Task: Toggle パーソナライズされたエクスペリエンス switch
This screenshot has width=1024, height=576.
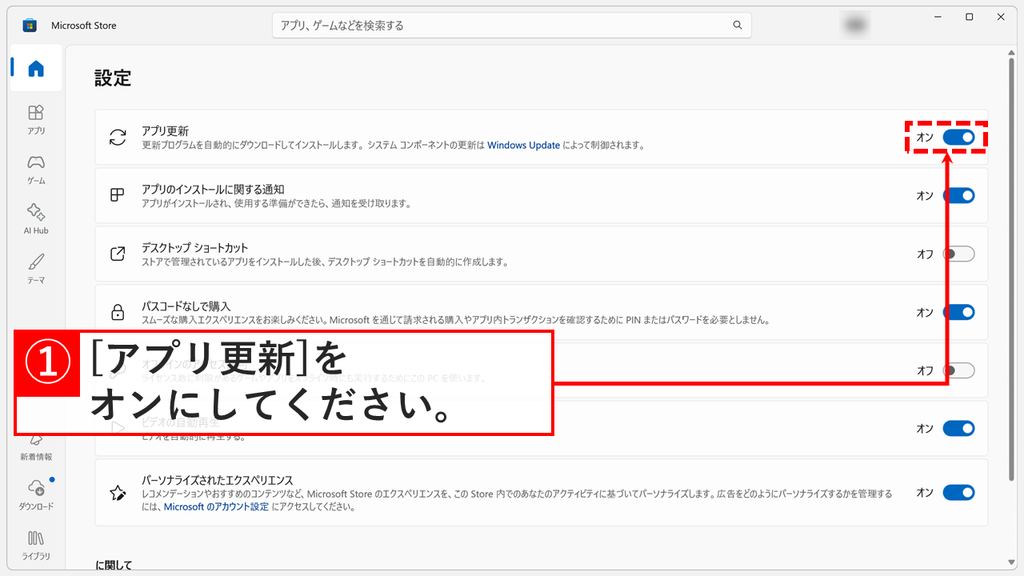Action: coord(959,492)
